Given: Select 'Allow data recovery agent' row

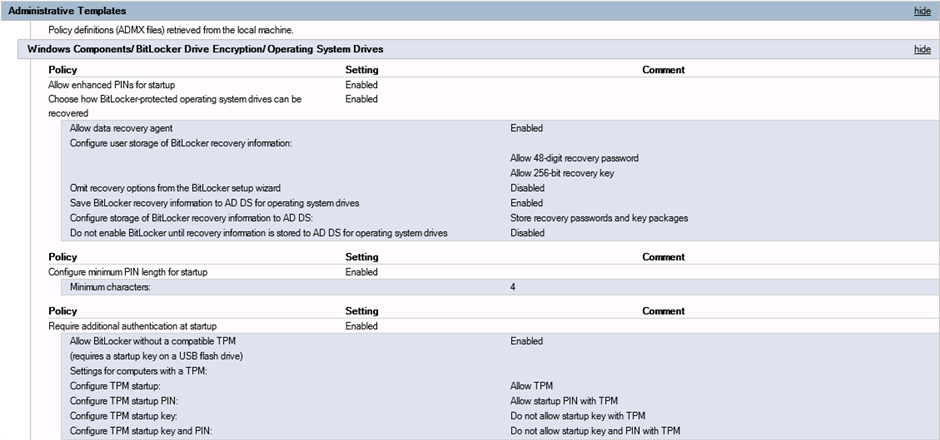Looking at the screenshot, I should 122,128.
